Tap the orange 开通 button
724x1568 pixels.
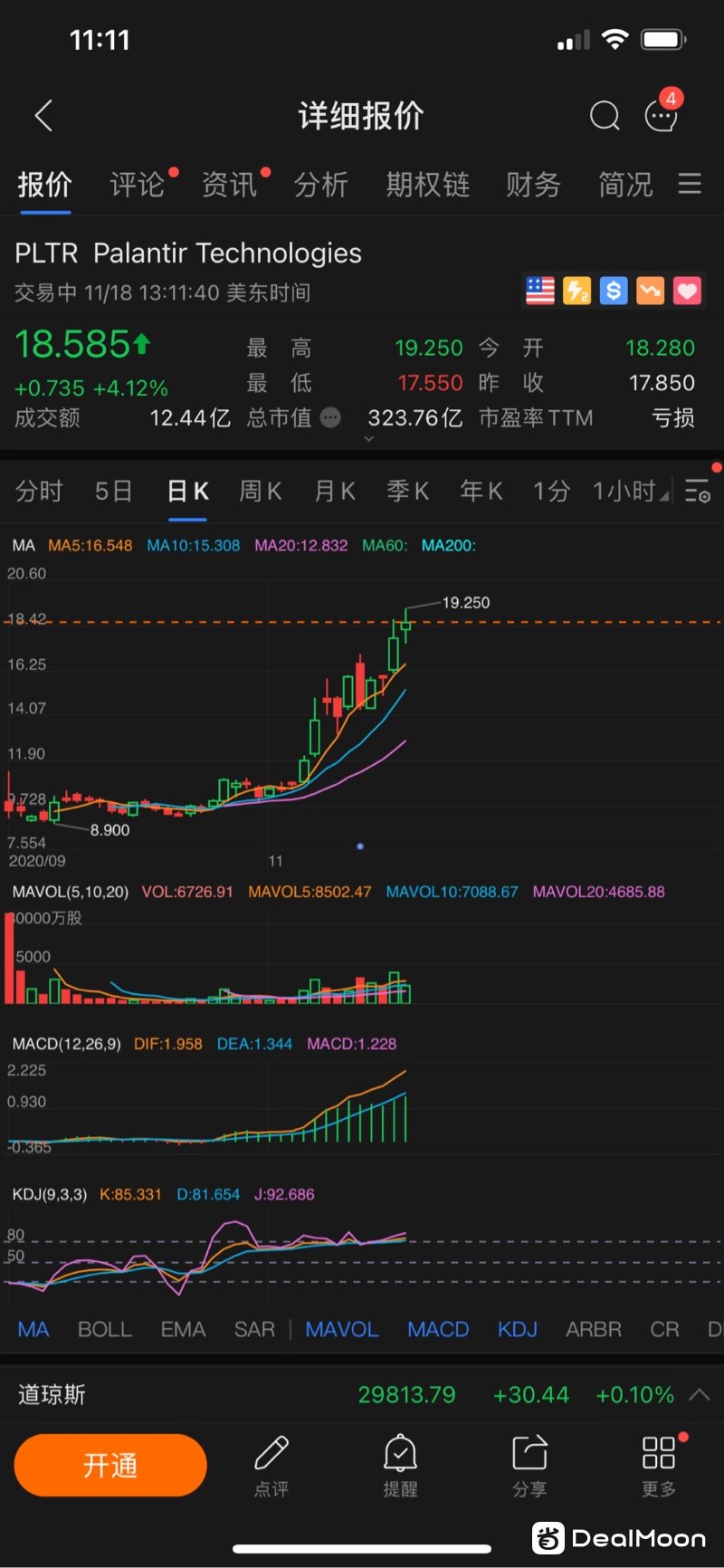tap(110, 1465)
